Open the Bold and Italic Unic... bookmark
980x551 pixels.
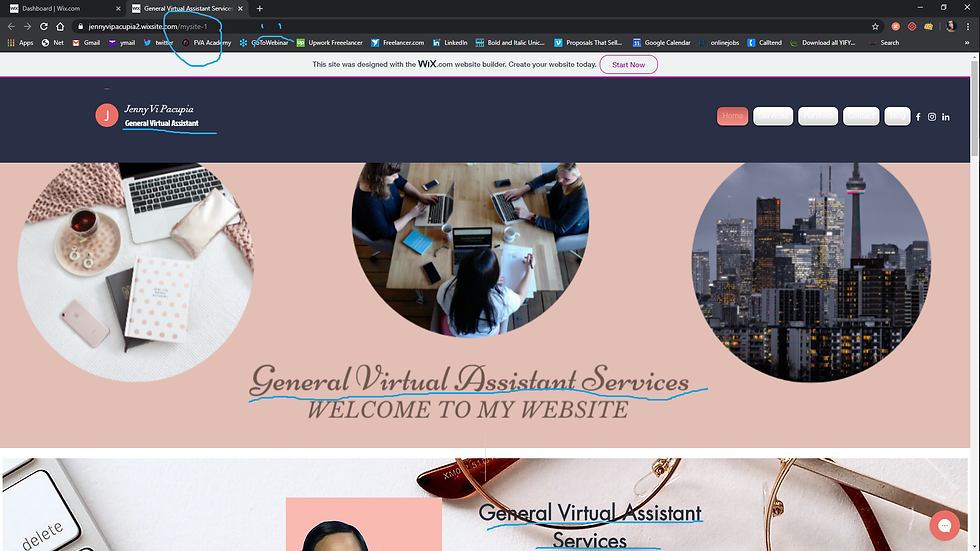click(x=510, y=42)
